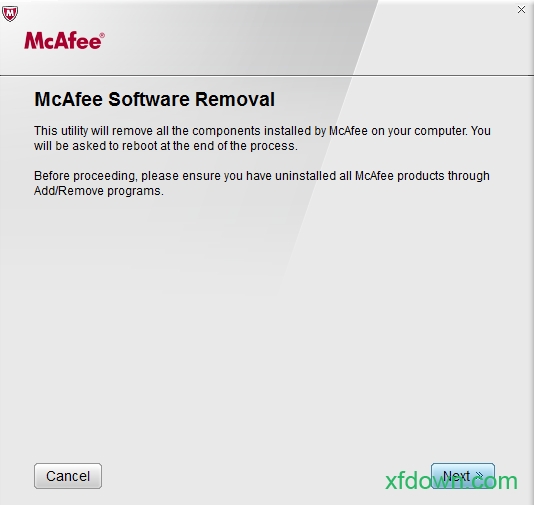Click the double chevron on Next button
This screenshot has width=534, height=505.
pos(479,475)
